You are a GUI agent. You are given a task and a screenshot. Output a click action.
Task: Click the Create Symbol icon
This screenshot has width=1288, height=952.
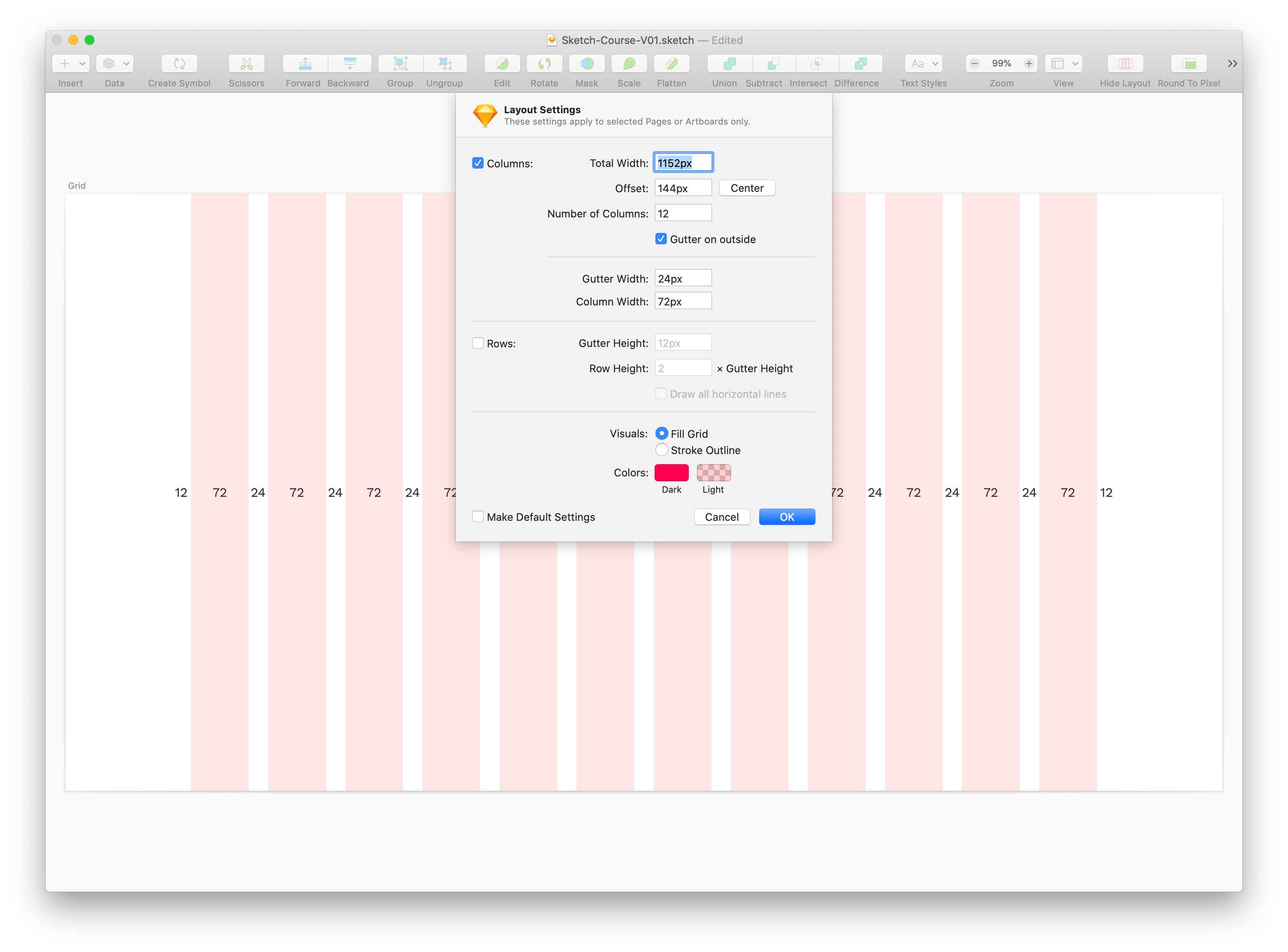[179, 64]
